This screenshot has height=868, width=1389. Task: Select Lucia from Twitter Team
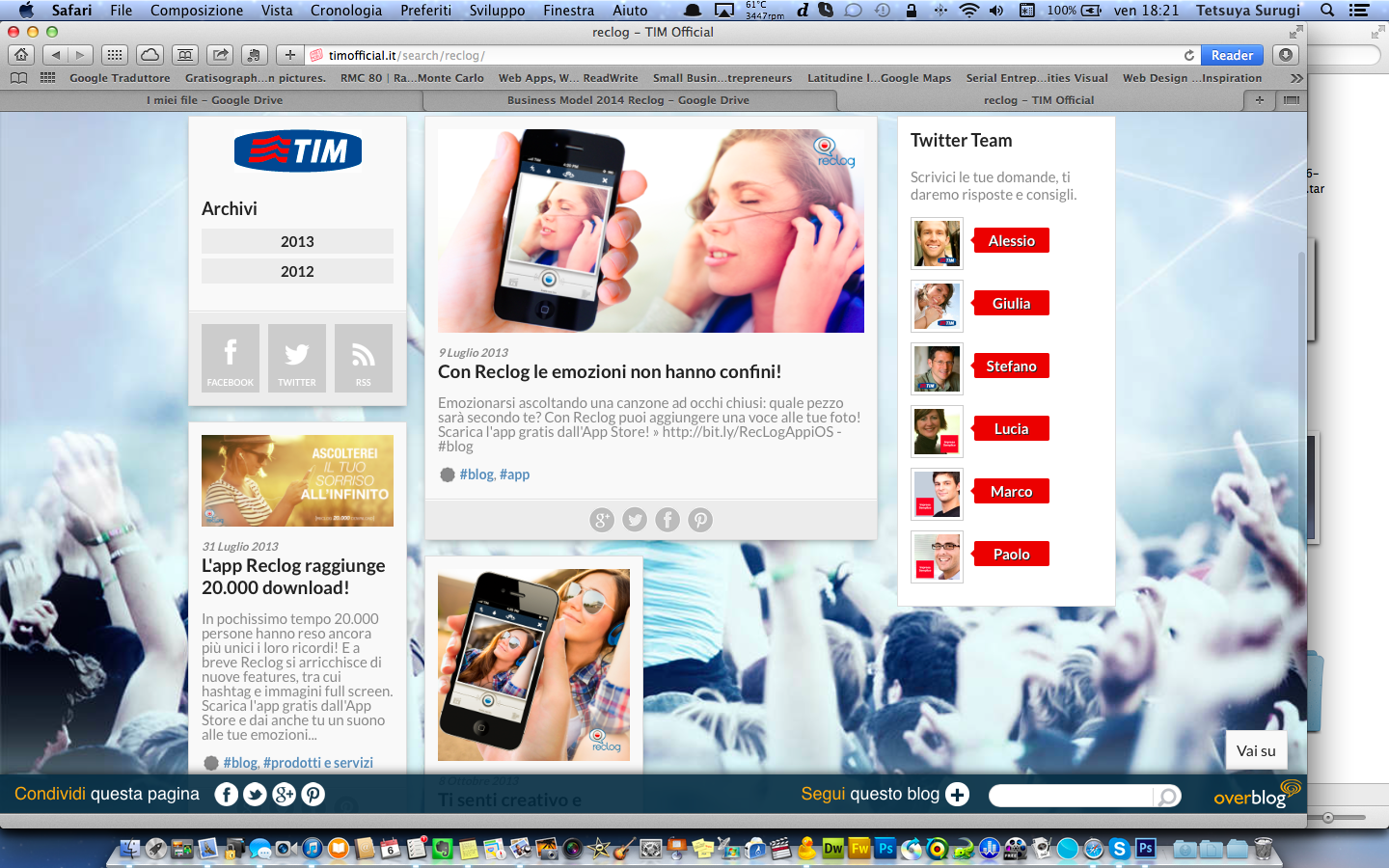pyautogui.click(x=1011, y=429)
